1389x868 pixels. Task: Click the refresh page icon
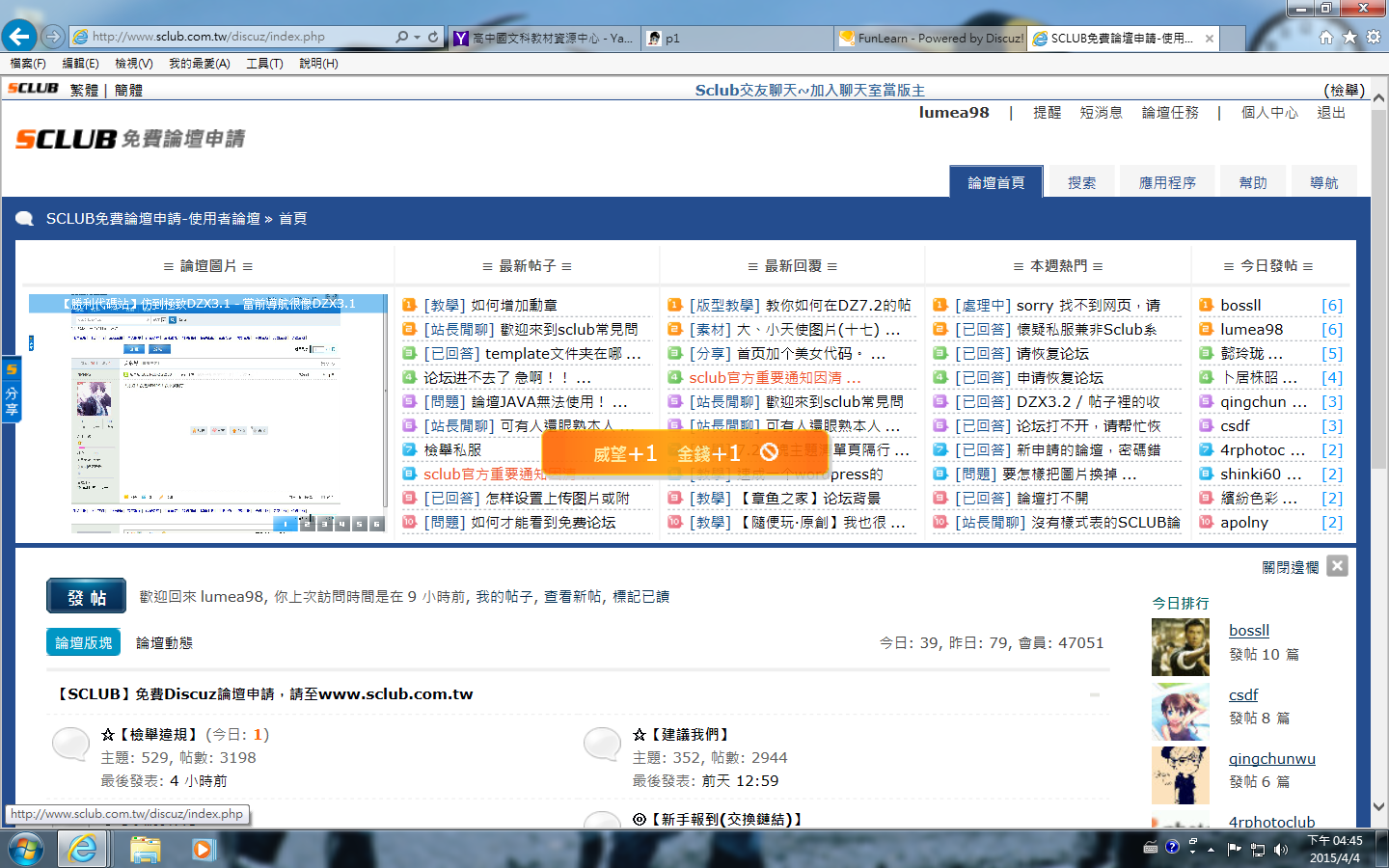point(433,37)
